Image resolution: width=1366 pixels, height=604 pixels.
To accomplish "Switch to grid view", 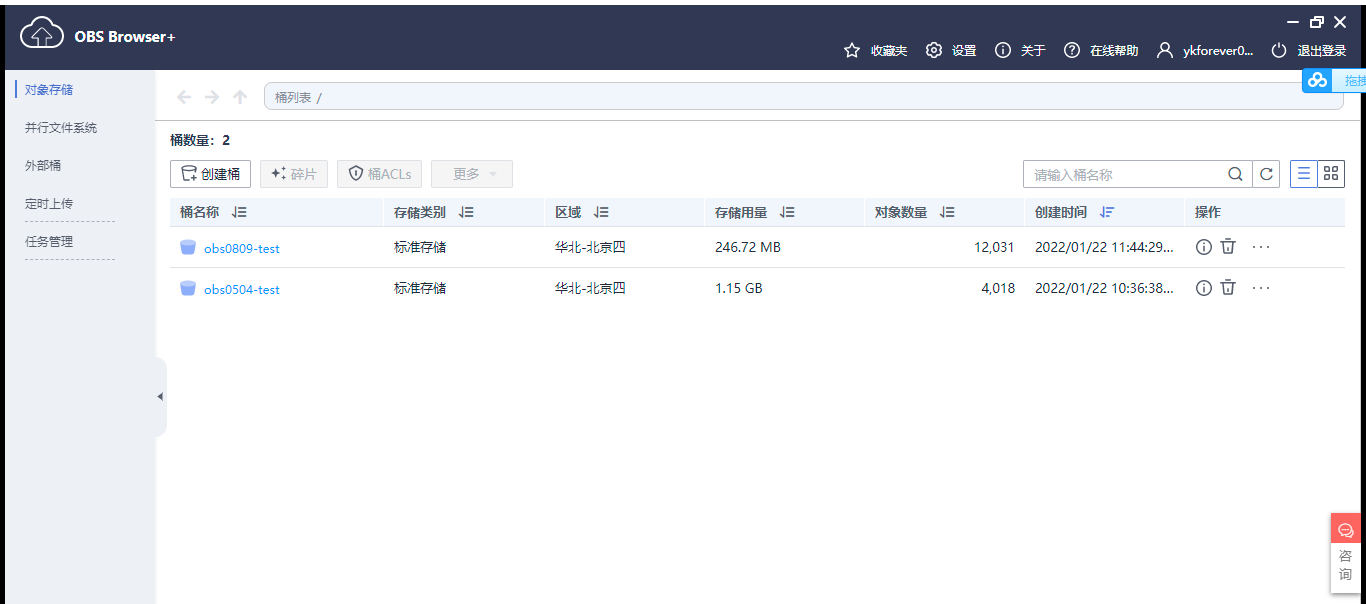I will click(x=1331, y=174).
